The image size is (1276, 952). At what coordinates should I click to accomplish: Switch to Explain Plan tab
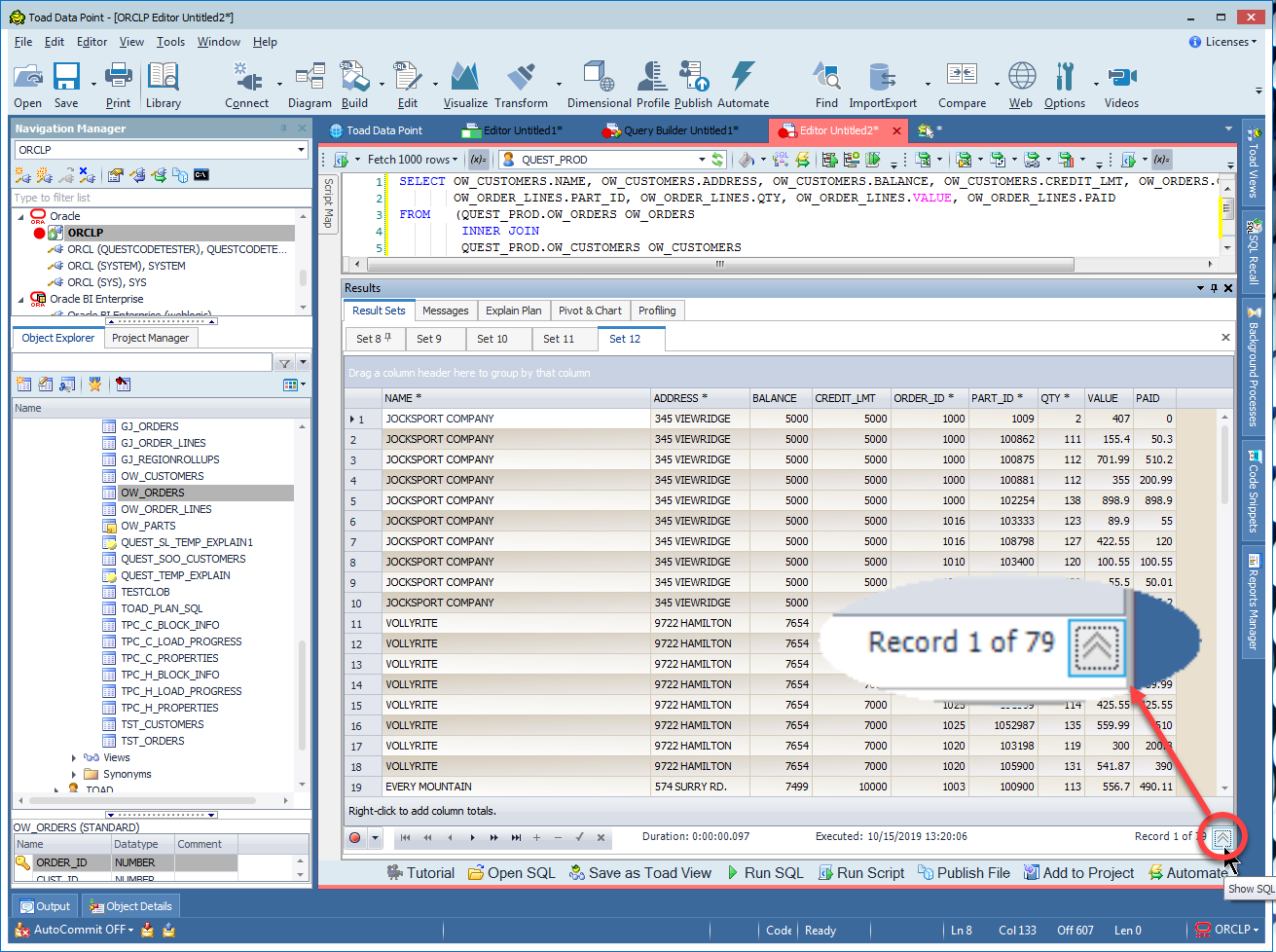point(513,311)
